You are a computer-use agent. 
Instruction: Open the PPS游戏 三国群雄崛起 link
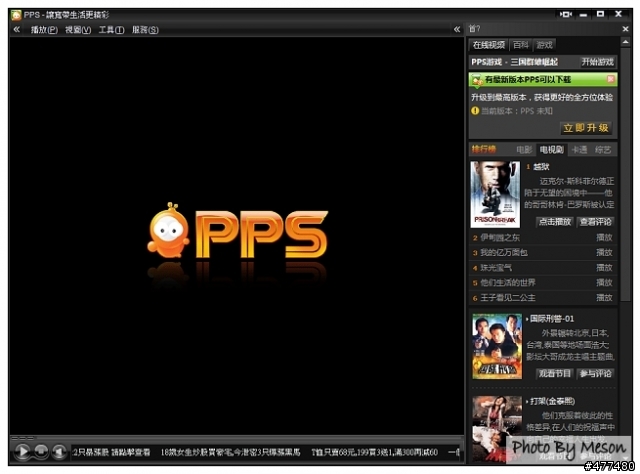point(514,62)
